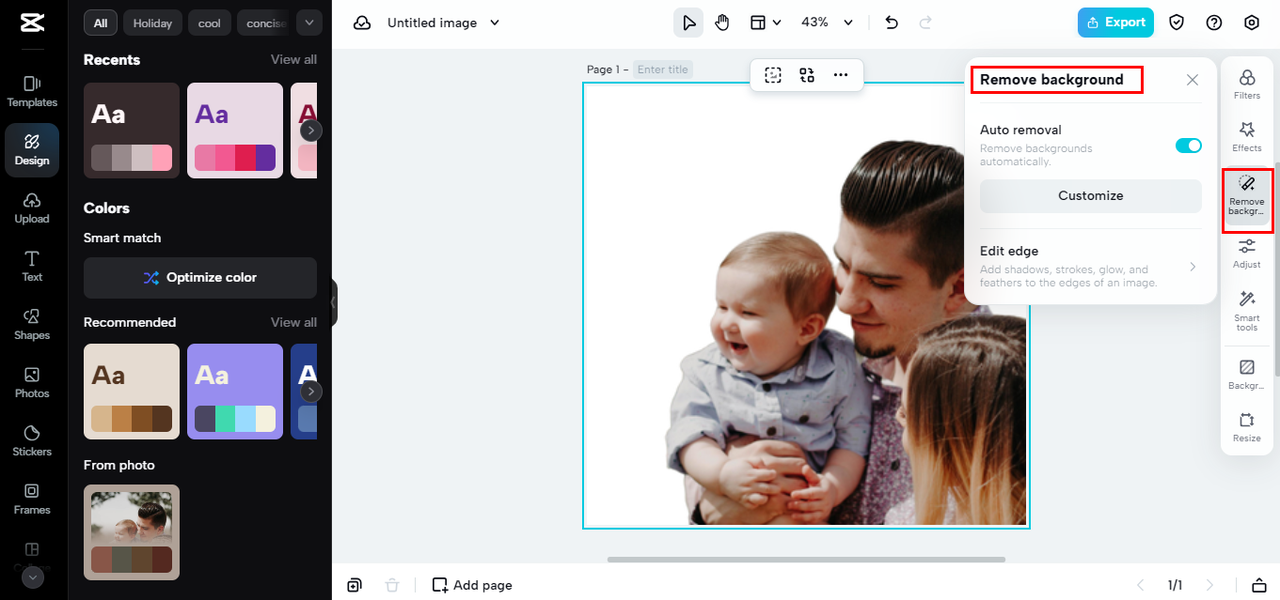Select the All filter tag
The image size is (1280, 600).
(x=100, y=23)
